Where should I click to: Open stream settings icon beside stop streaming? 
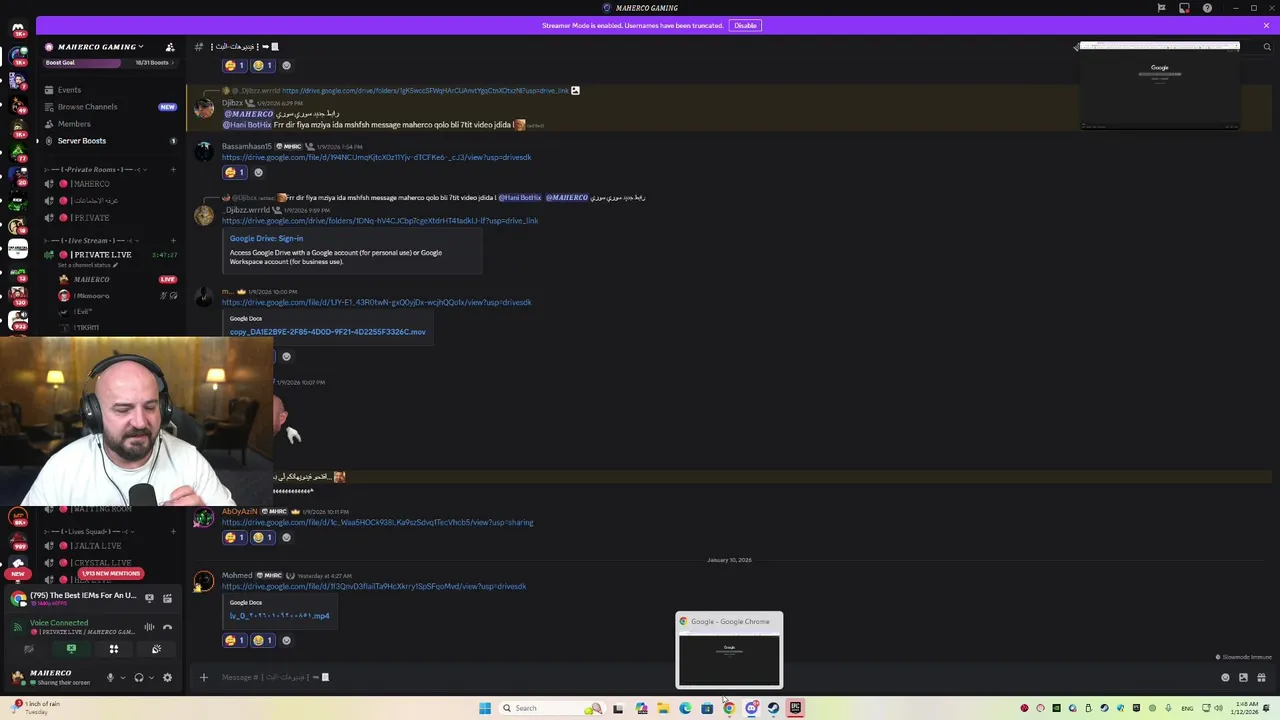tap(167, 598)
